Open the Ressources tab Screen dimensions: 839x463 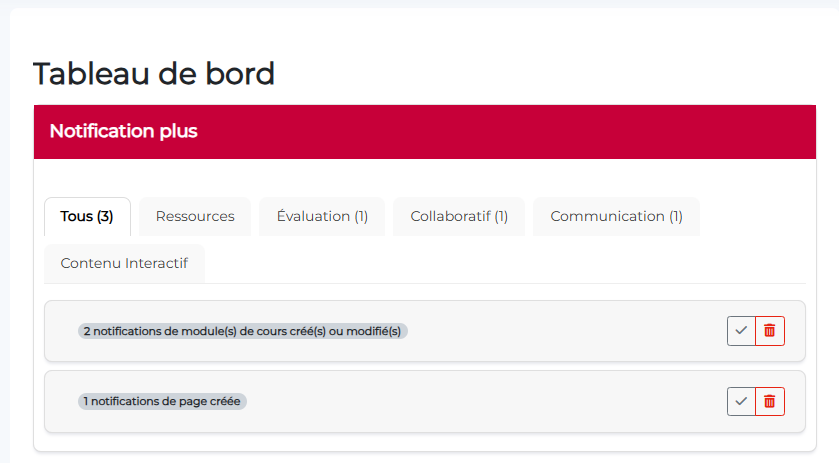[195, 216]
